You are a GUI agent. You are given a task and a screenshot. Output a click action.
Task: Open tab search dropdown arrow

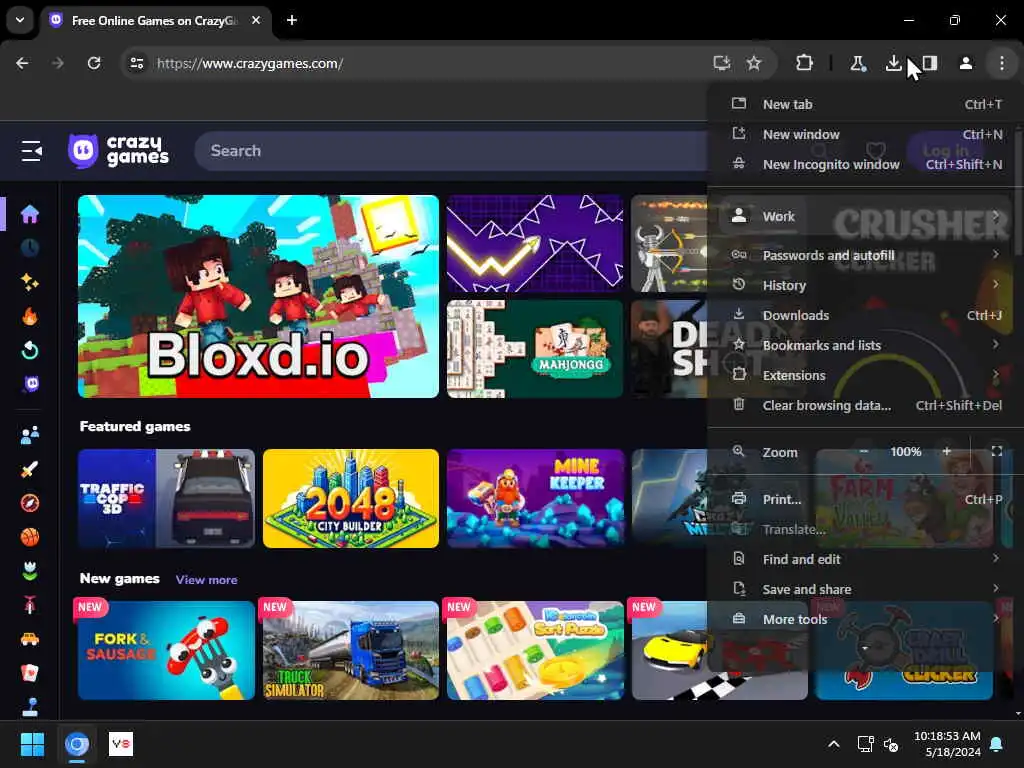coord(20,20)
